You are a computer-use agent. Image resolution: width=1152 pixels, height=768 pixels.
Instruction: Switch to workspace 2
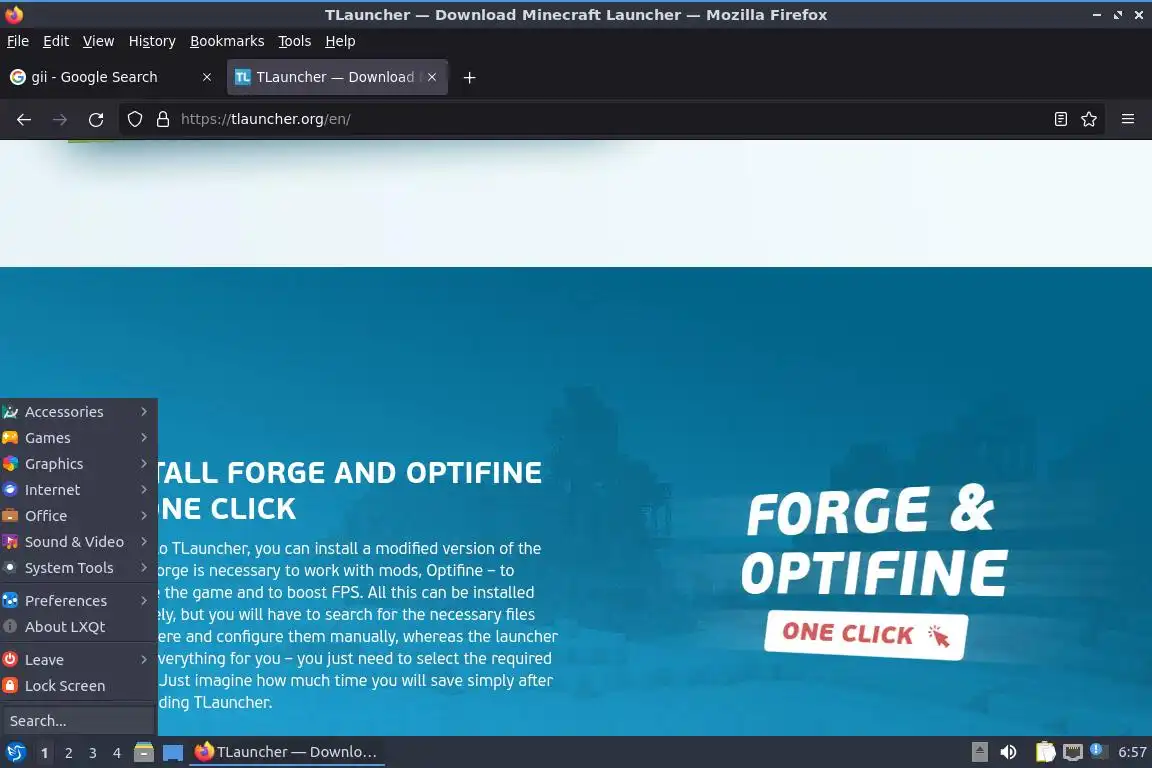[x=68, y=753]
